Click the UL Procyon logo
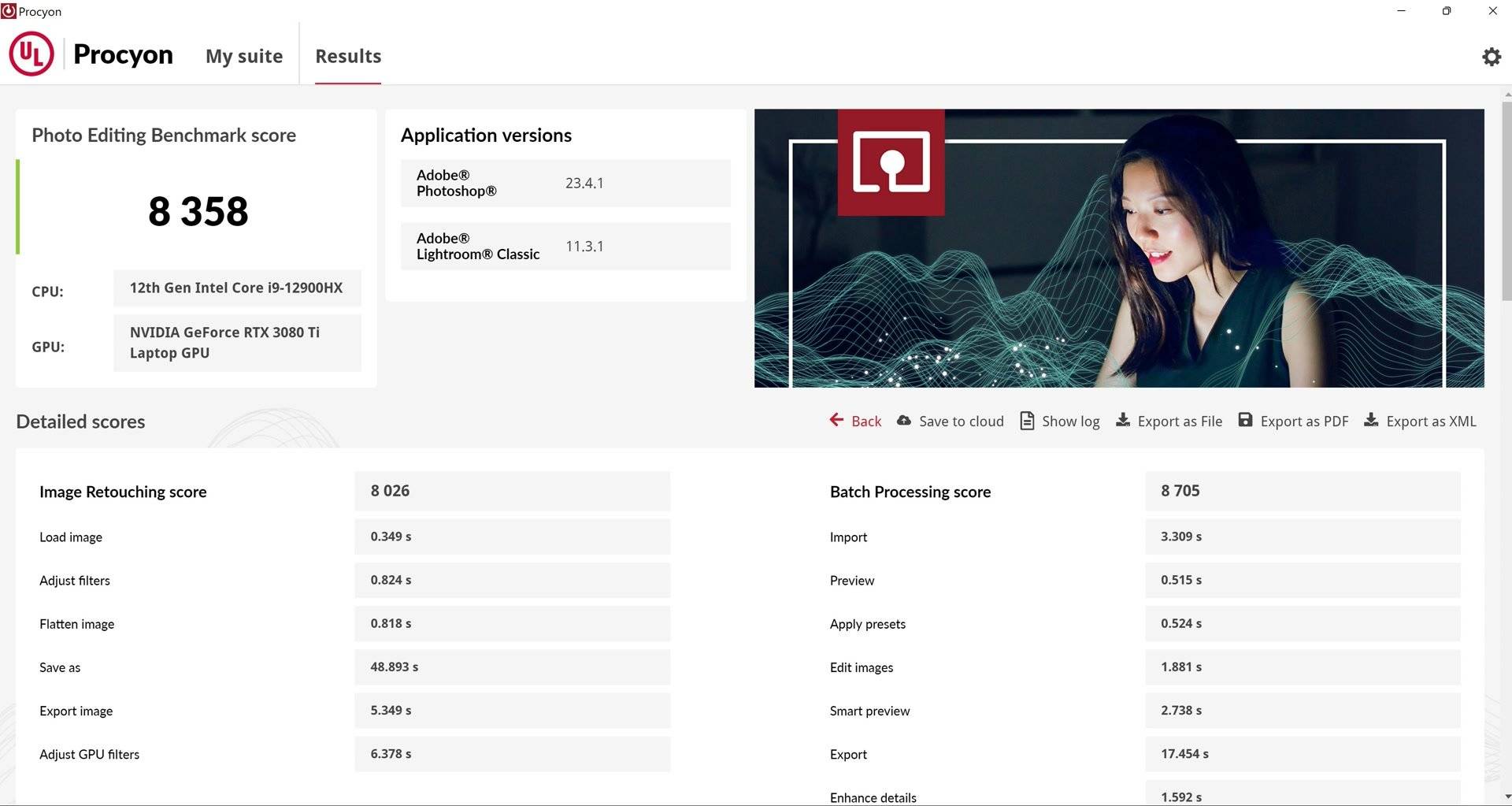Image resolution: width=1512 pixels, height=806 pixels. pyautogui.click(x=31, y=54)
